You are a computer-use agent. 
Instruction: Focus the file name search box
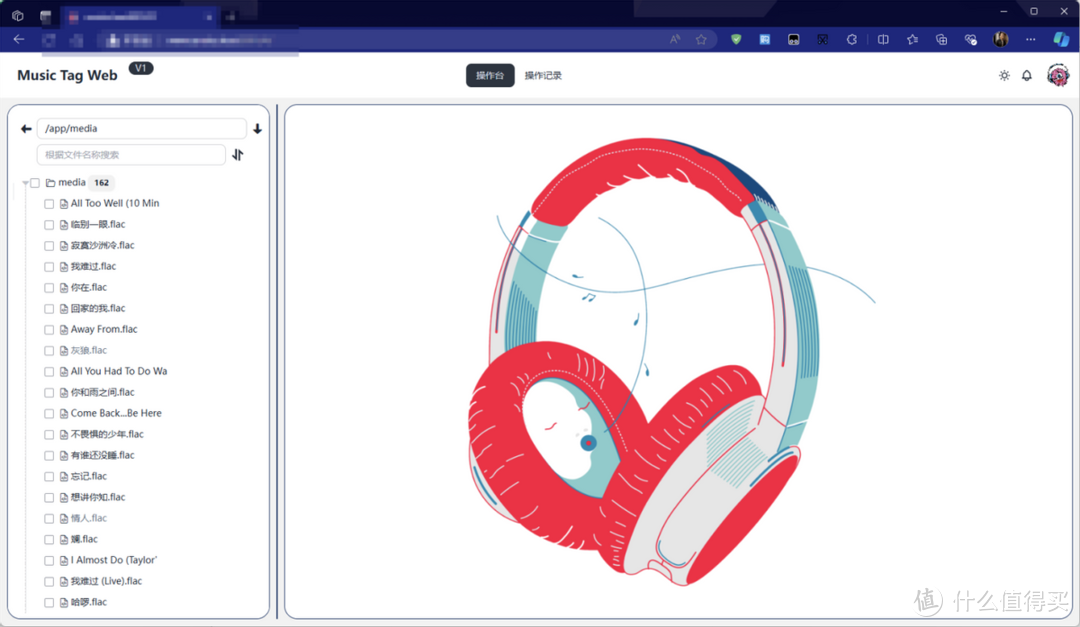pyautogui.click(x=131, y=155)
